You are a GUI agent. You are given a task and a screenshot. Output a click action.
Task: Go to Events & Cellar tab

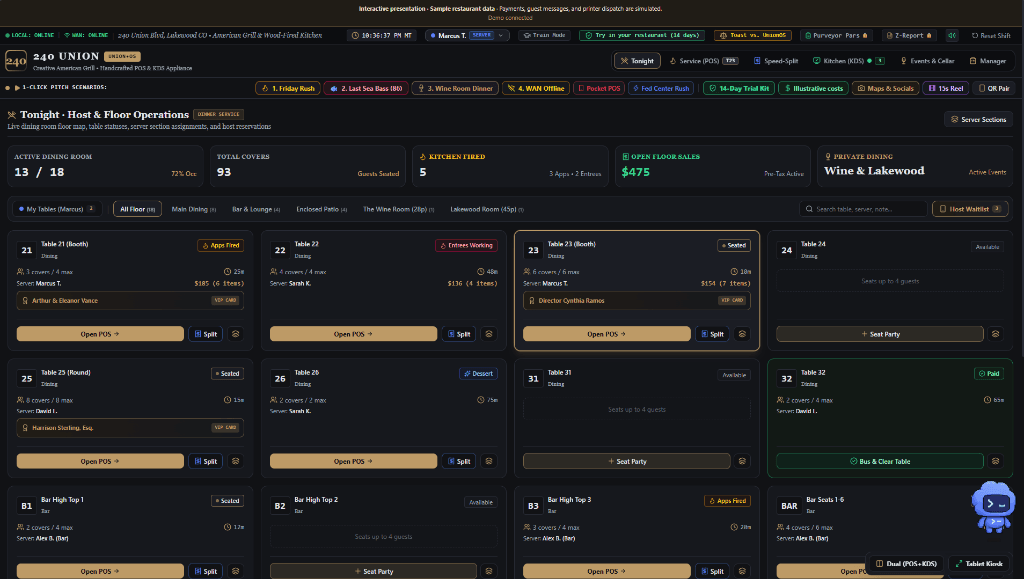click(x=927, y=61)
